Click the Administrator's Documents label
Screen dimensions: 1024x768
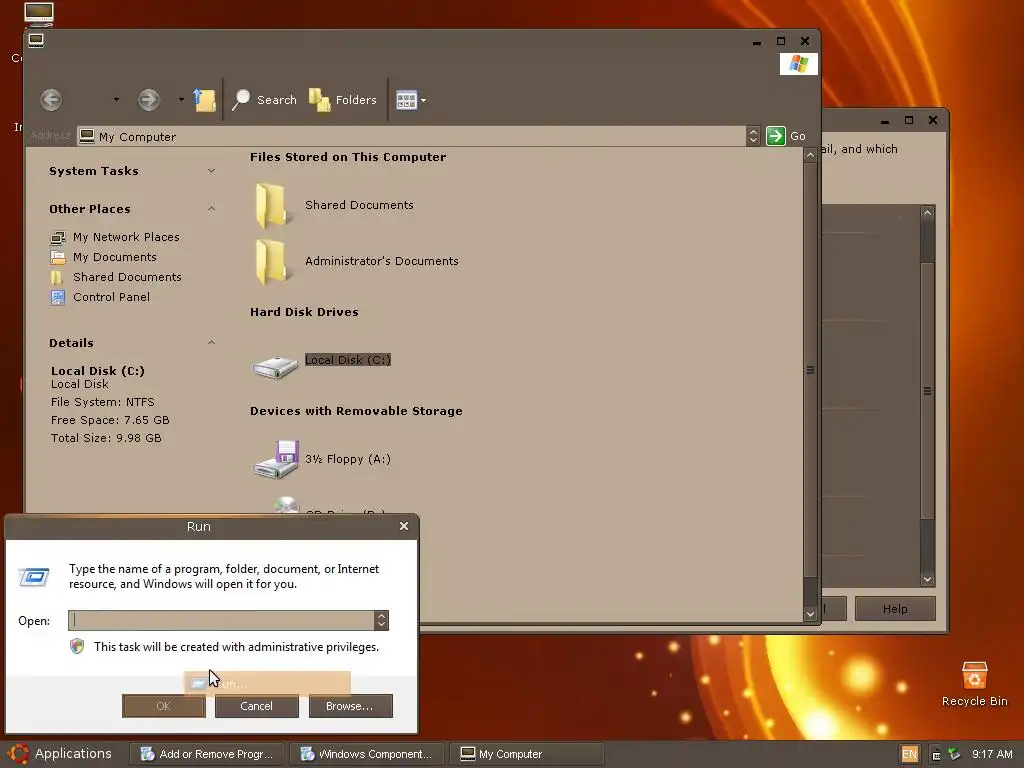(x=381, y=261)
